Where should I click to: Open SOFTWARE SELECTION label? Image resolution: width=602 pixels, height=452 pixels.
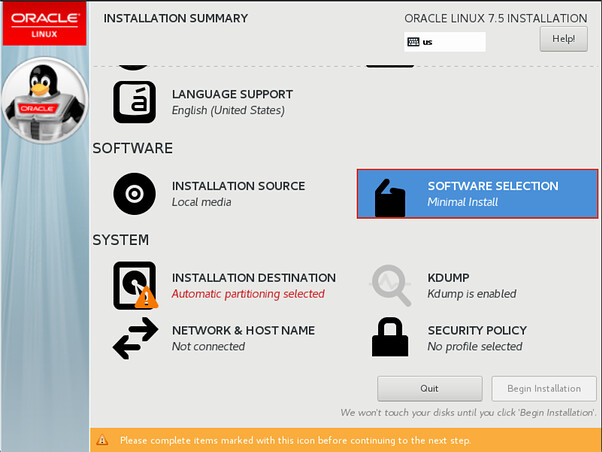pyautogui.click(x=493, y=186)
